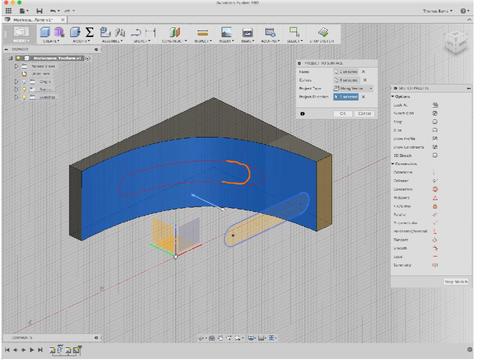480x360 pixels.
Task: Click the Sketch line-arc icon
Action: [136, 33]
